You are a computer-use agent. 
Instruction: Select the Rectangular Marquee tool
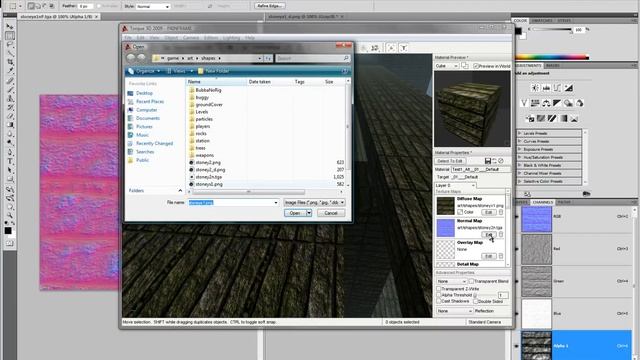pyautogui.click(x=10, y=36)
